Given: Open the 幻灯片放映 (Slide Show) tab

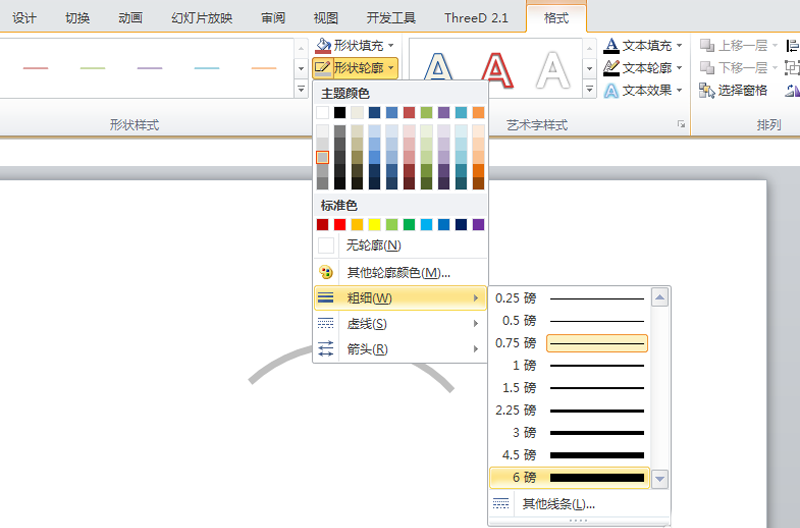Looking at the screenshot, I should (x=202, y=18).
